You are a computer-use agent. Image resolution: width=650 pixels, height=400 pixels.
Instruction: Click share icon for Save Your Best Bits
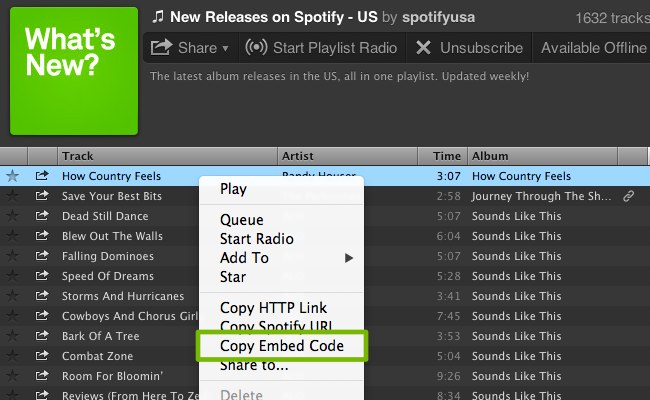point(42,196)
